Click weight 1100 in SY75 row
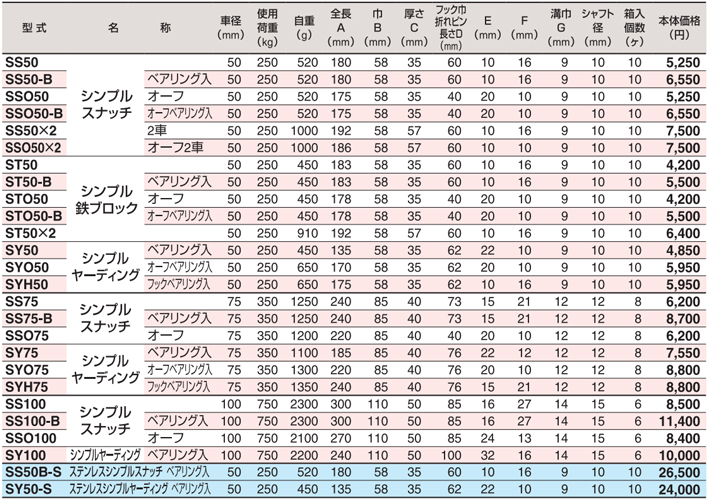Screen dimensions: 708x500 coord(304,353)
